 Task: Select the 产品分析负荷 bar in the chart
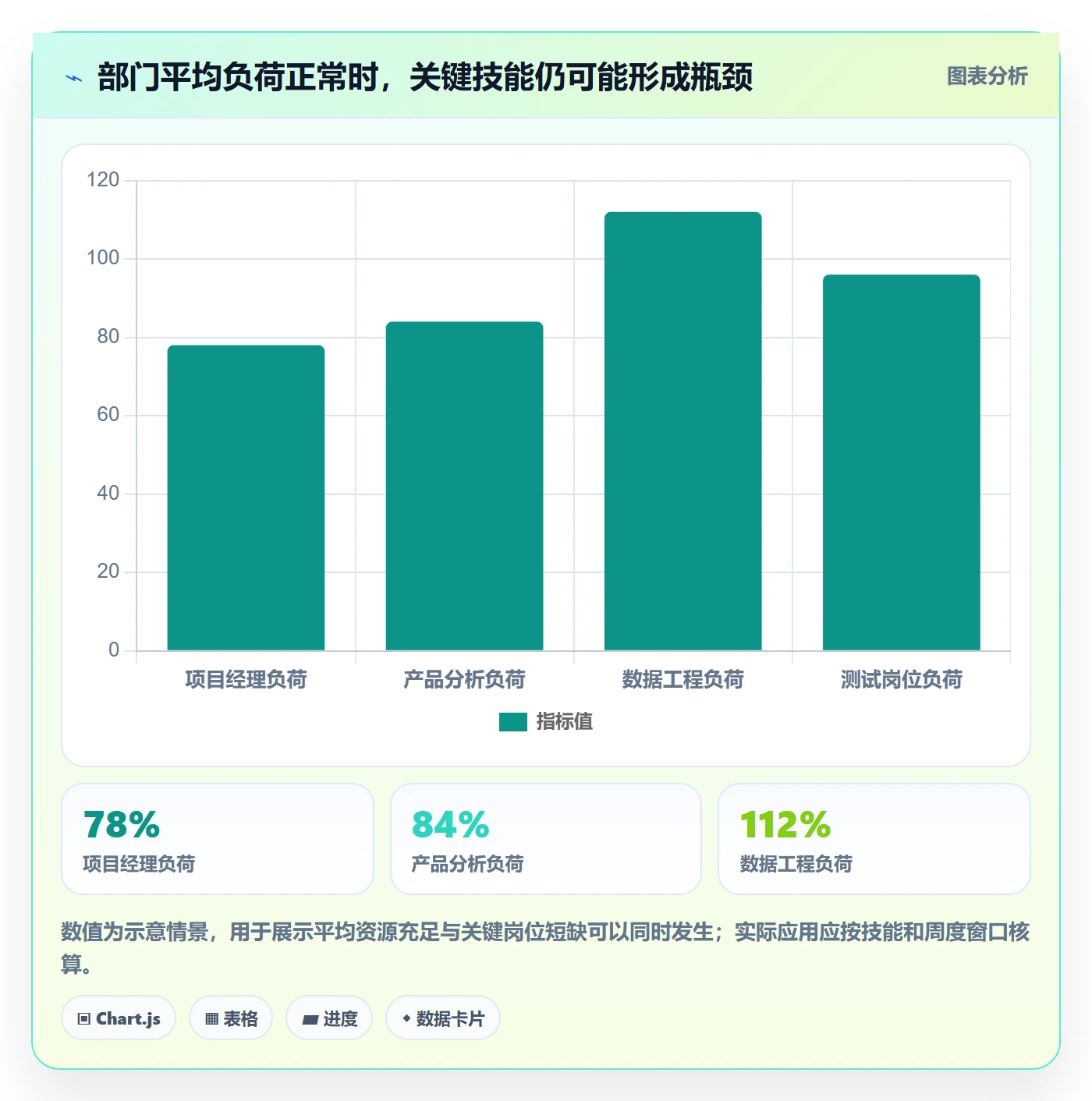pyautogui.click(x=464, y=486)
